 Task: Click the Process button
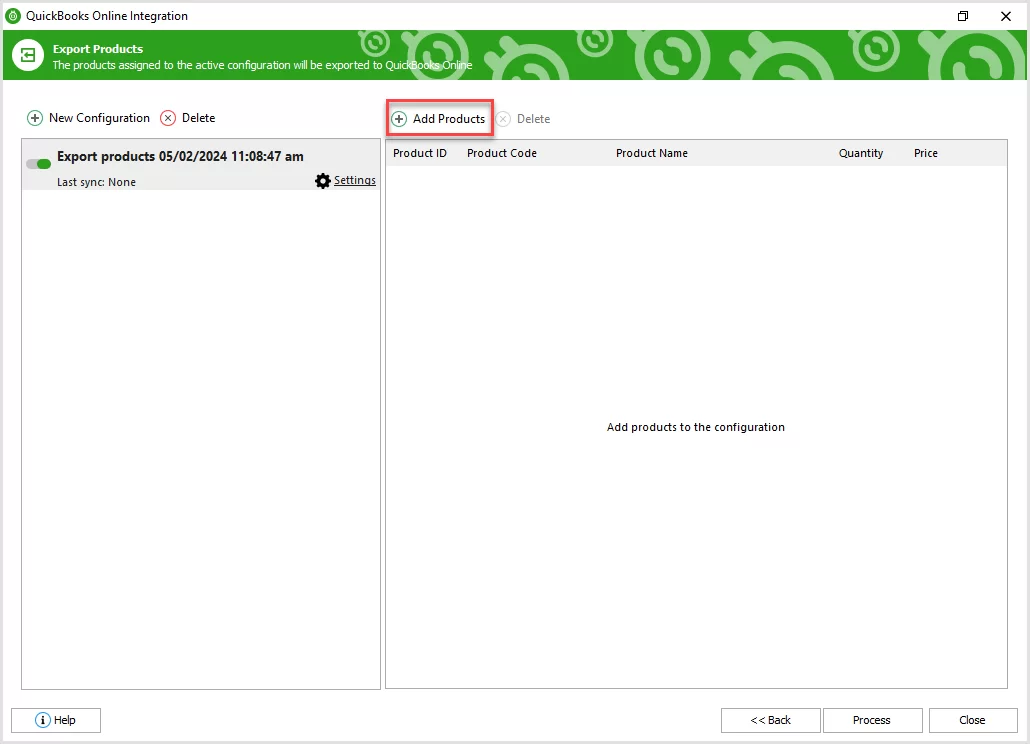tap(872, 720)
